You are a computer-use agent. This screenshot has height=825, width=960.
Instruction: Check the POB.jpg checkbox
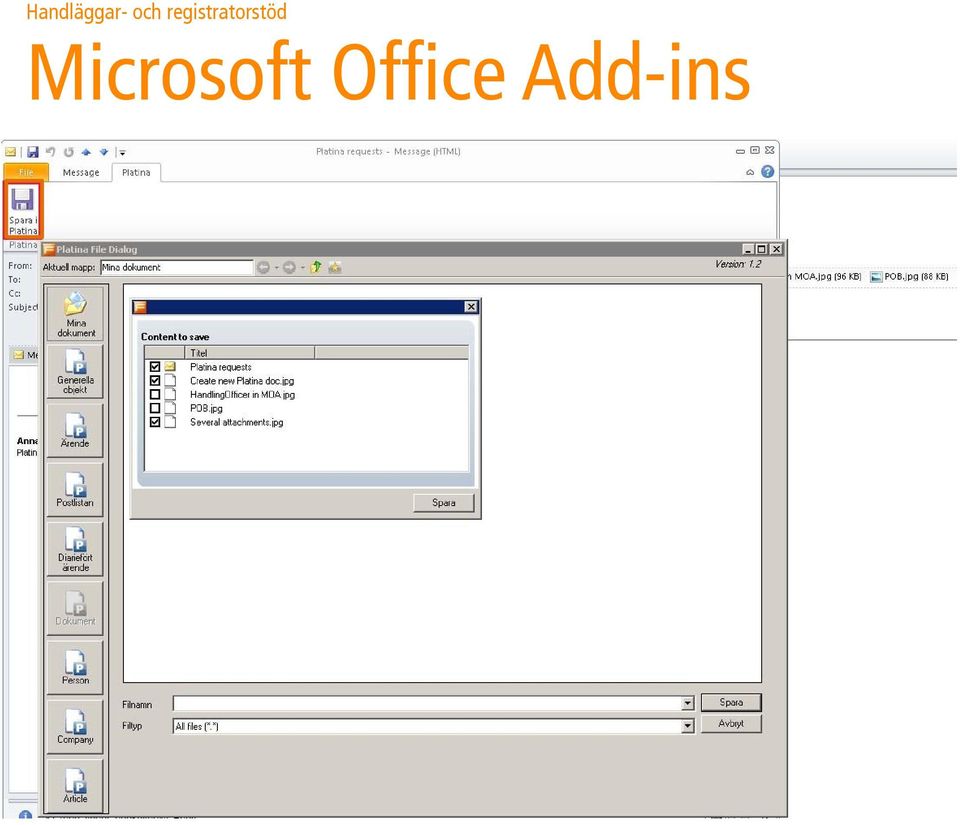[x=155, y=408]
